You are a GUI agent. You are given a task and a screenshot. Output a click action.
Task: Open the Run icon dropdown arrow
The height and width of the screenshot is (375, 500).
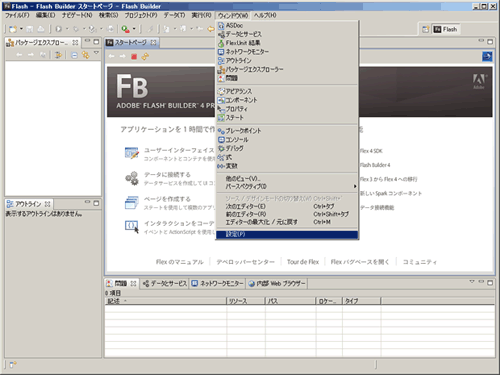(x=67, y=29)
